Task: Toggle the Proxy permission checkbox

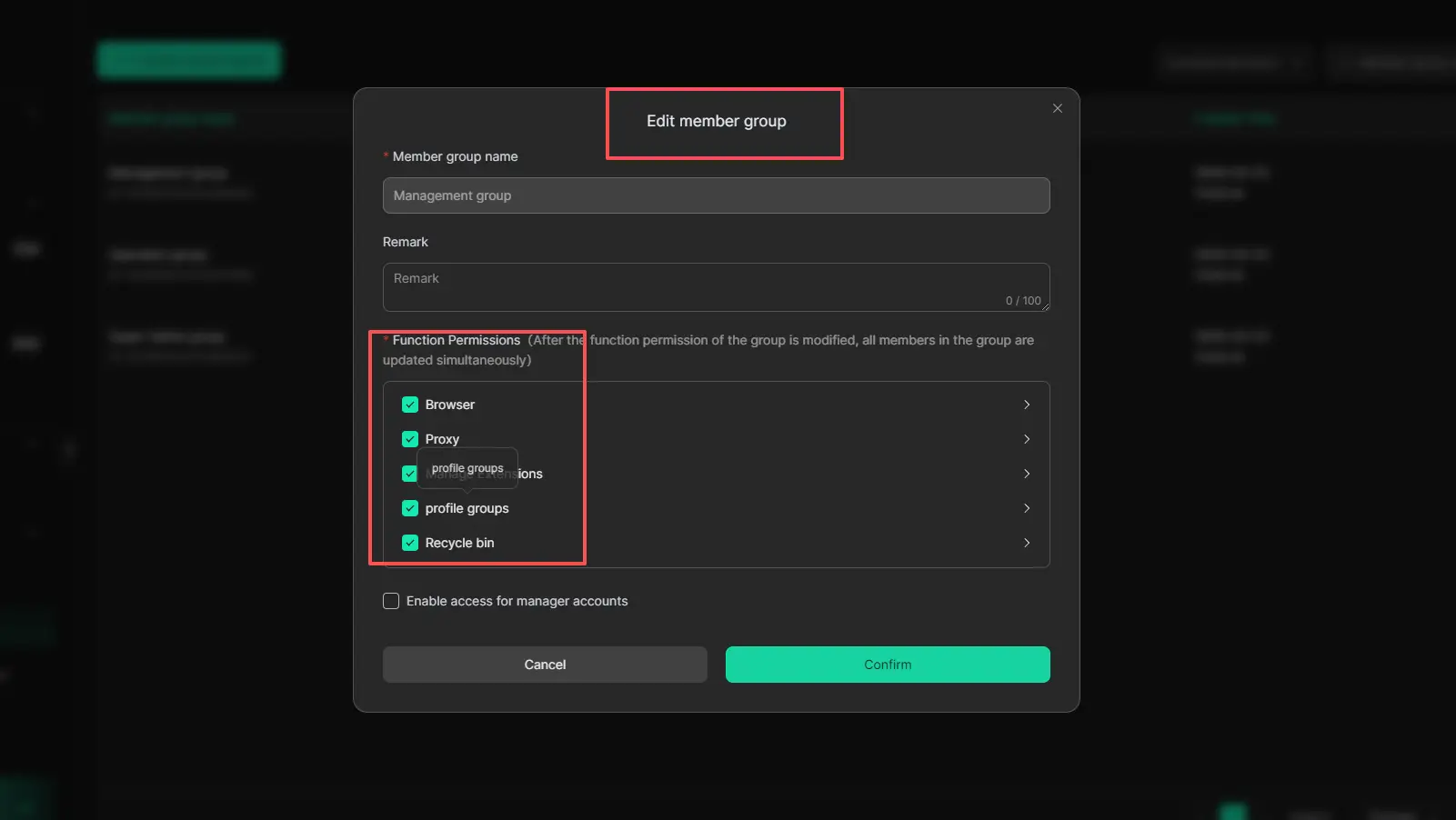Action: click(410, 439)
